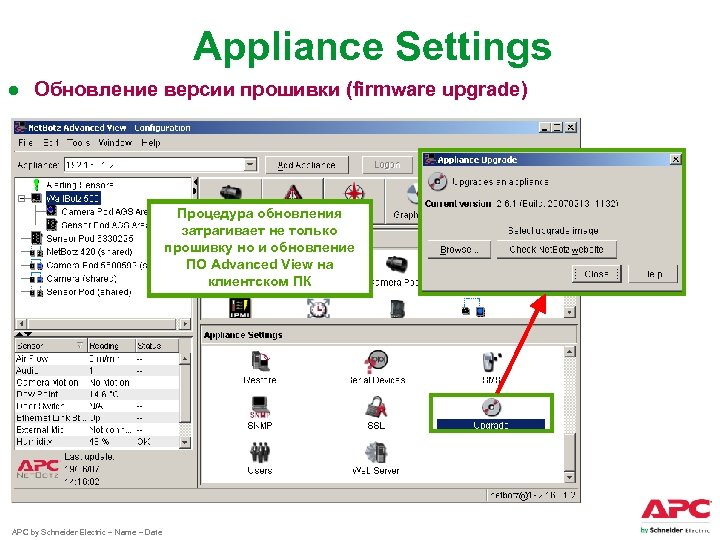The width and height of the screenshot is (720, 540).
Task: Click Browse in Appliance Upgrade dialog
Action: [x=459, y=250]
